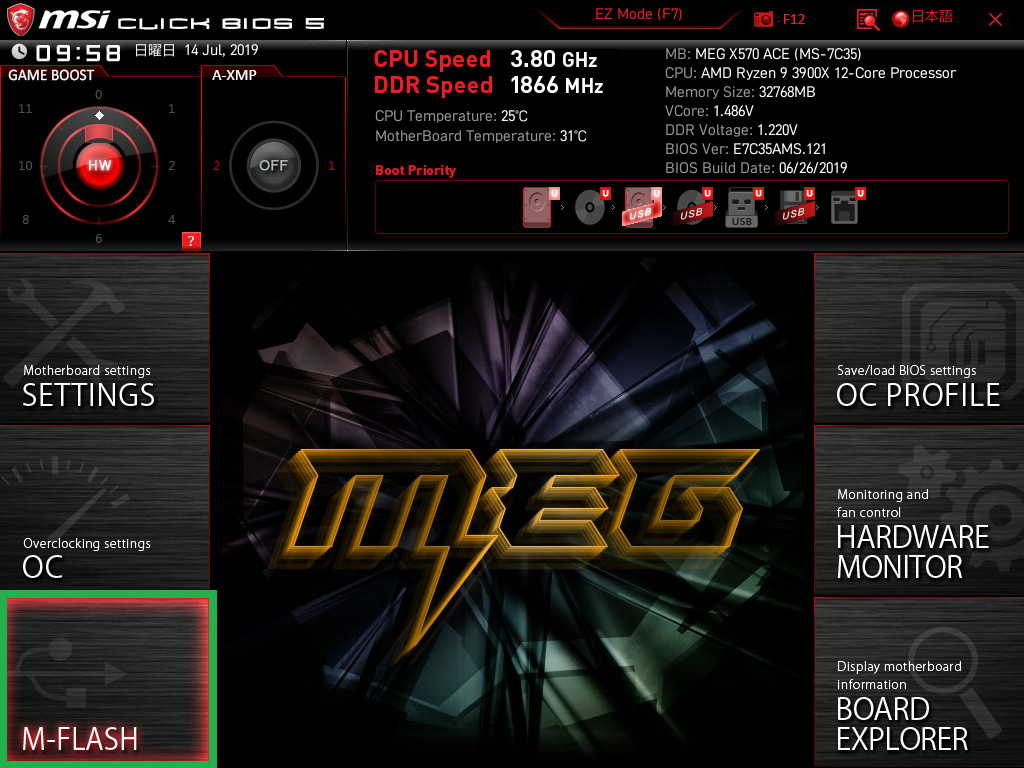Click the MB: MEG X570 ACE line
Viewport: 1024px width, 768px height.
763,54
